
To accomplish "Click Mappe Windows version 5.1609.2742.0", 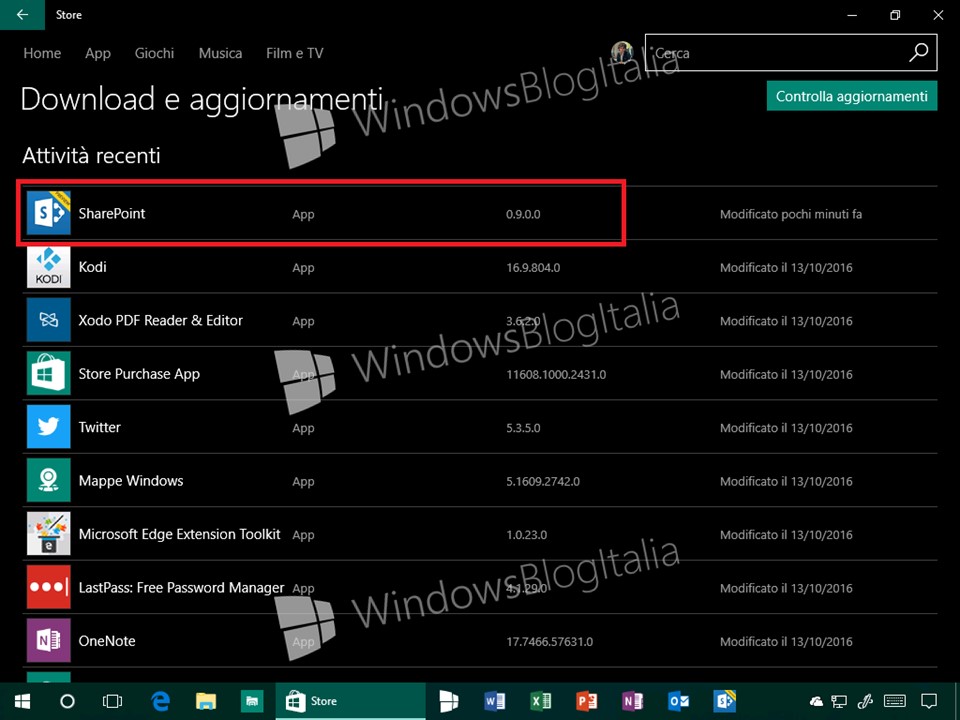I will [x=543, y=481].
